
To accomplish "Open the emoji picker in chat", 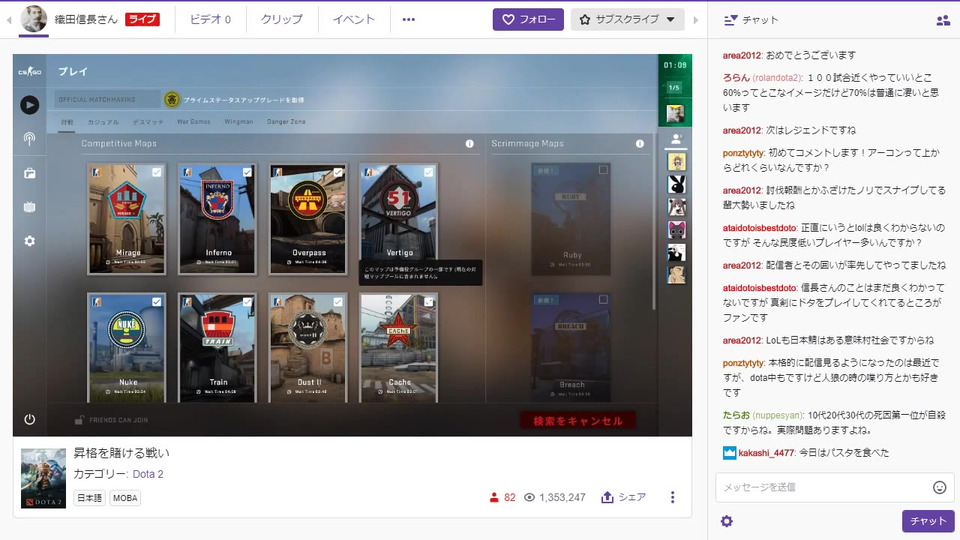I will pyautogui.click(x=939, y=487).
